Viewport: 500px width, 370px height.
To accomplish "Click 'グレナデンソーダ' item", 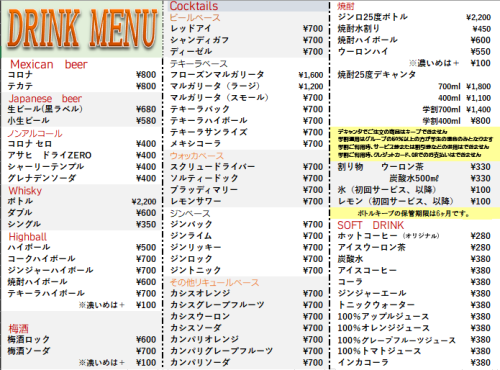I will (42, 178).
